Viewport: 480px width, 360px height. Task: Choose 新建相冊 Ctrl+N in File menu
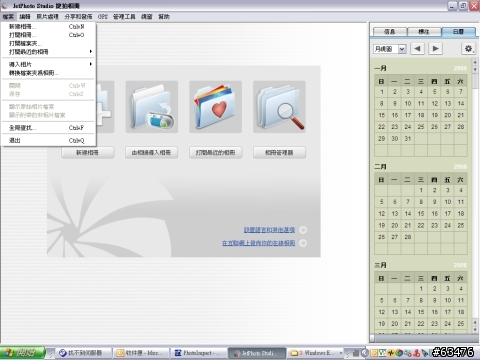49,27
